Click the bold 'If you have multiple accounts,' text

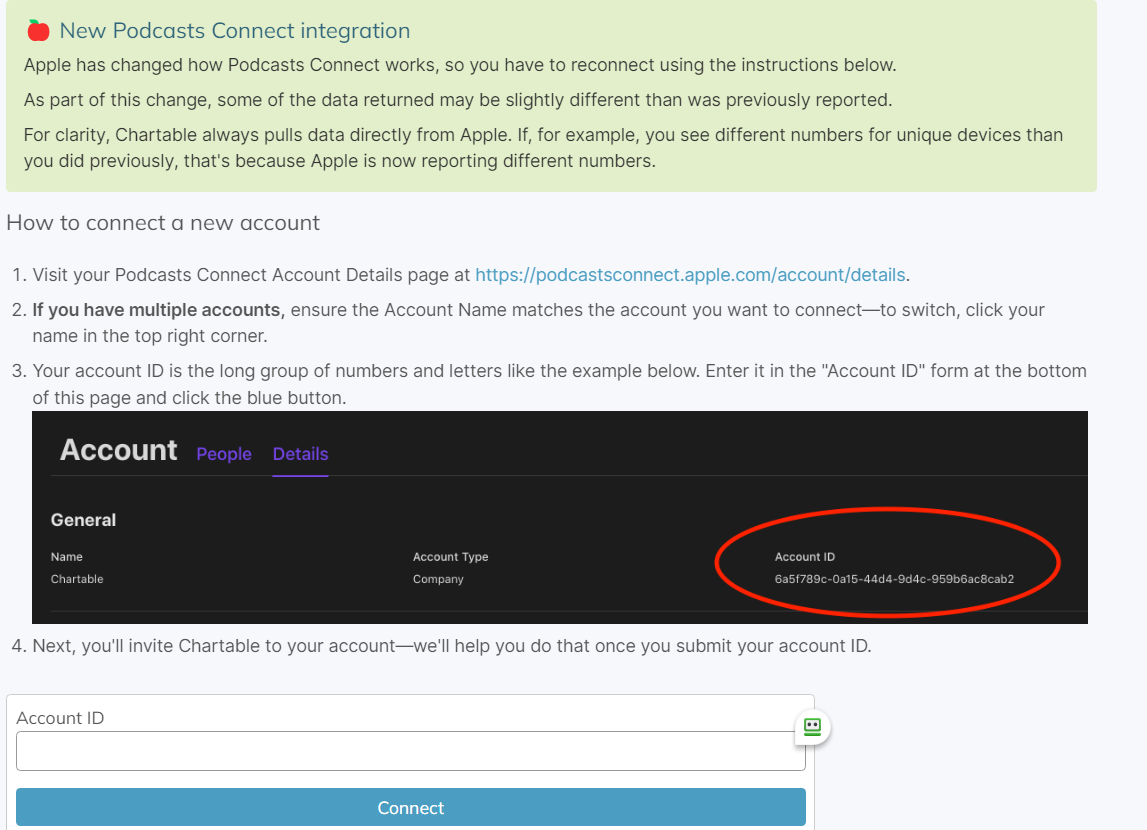(x=158, y=310)
